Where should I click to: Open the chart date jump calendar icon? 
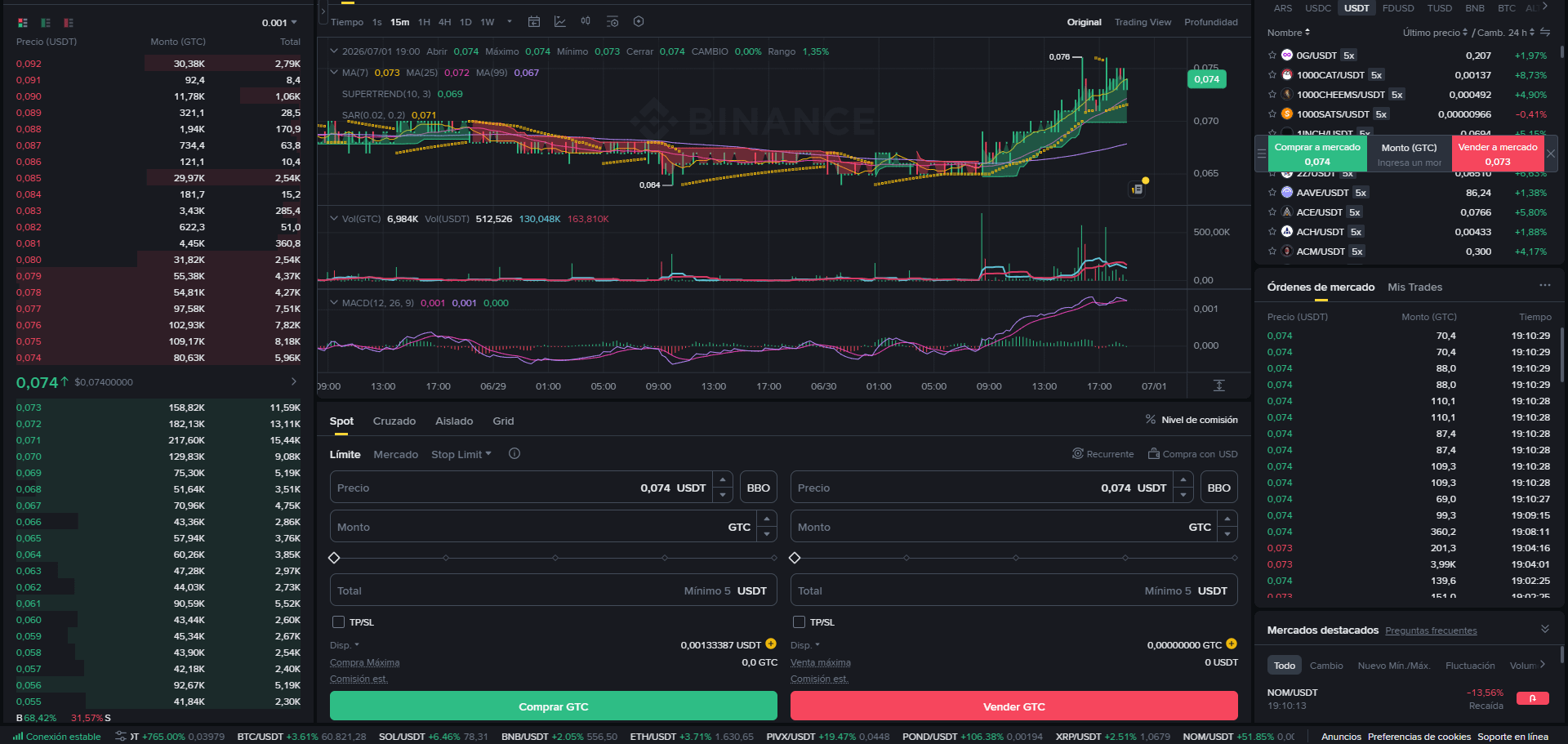click(534, 22)
